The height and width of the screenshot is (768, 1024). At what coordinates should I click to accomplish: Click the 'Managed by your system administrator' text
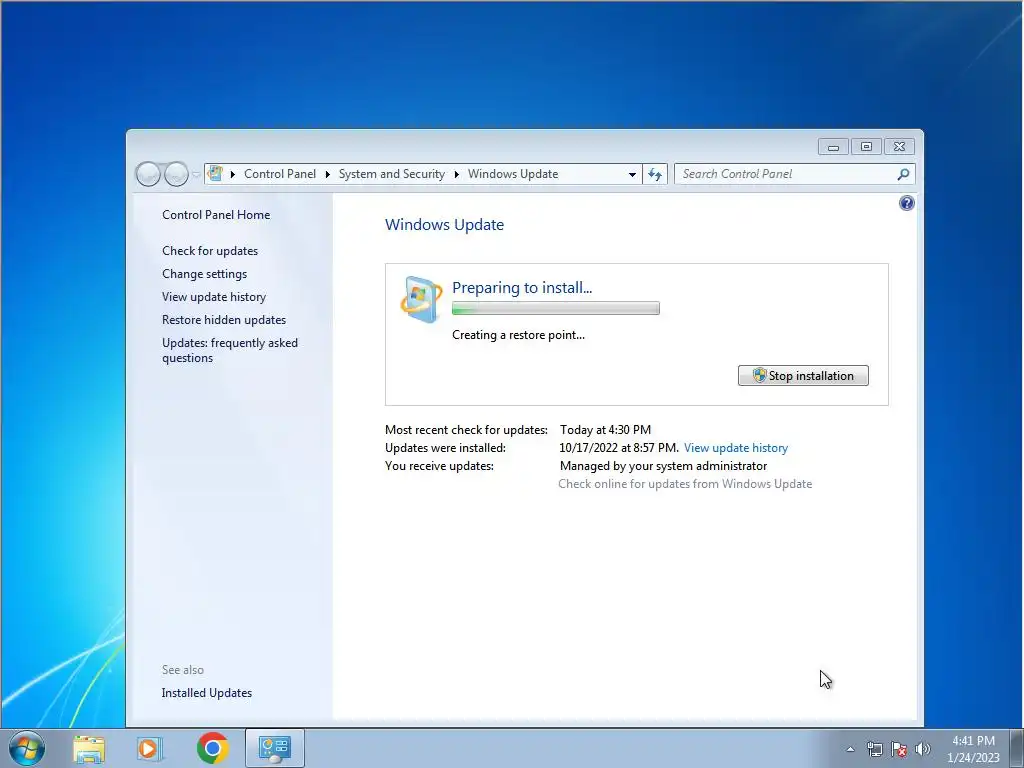pyautogui.click(x=664, y=466)
